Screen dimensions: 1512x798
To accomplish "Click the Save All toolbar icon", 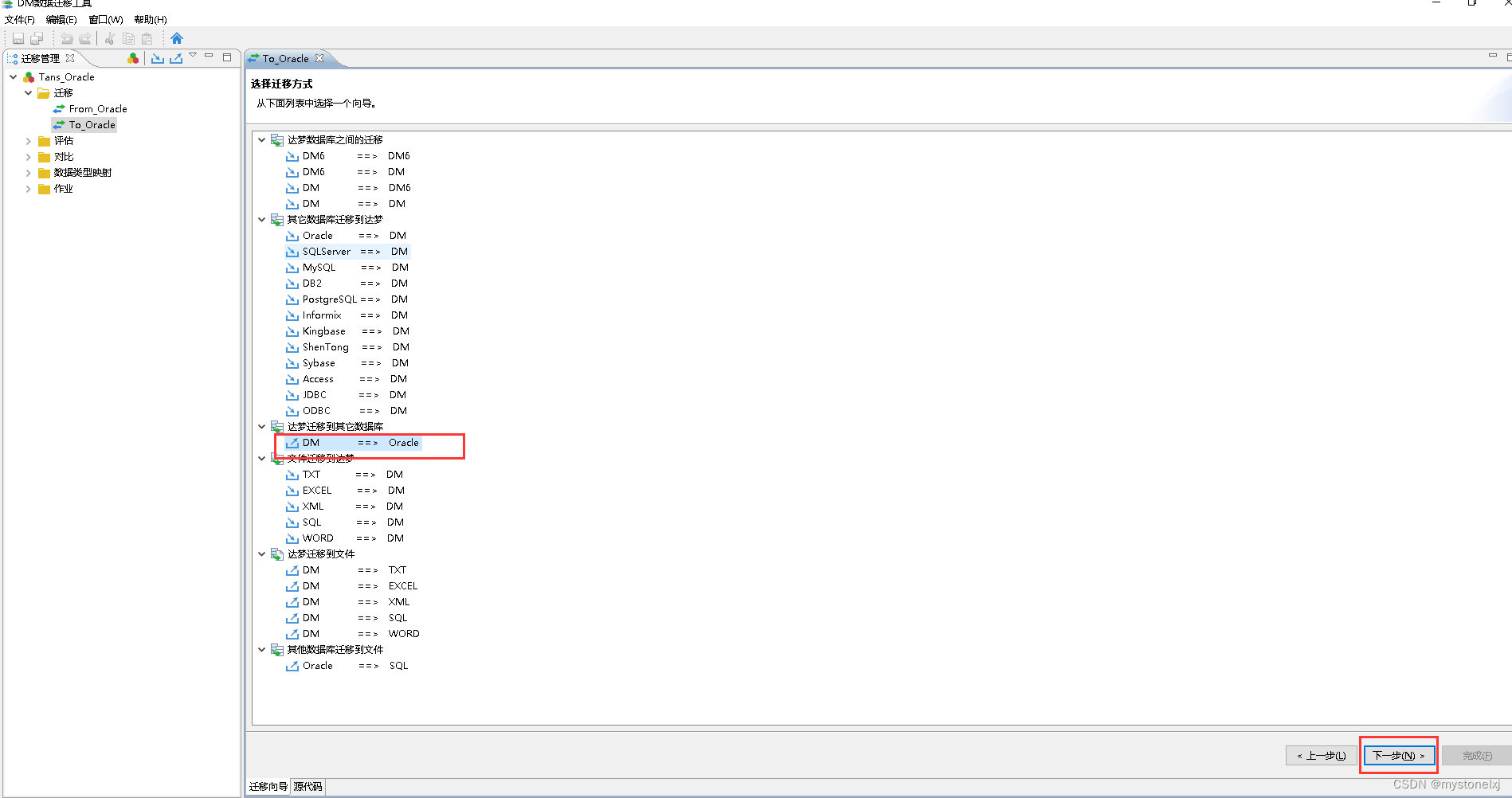I will pyautogui.click(x=37, y=38).
